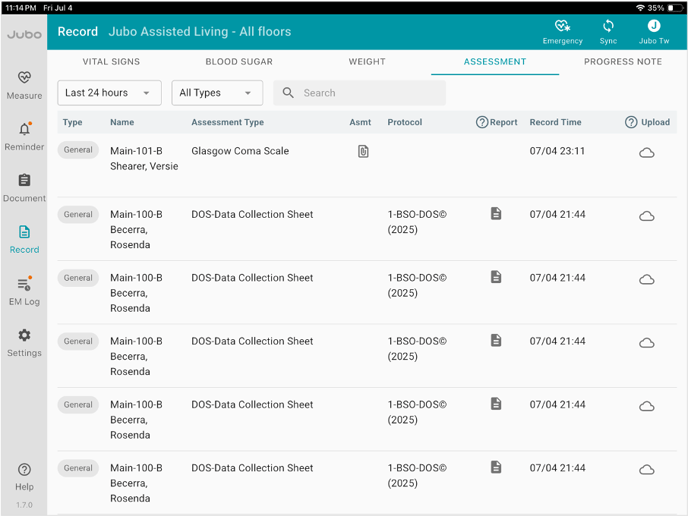Click Jubo Assisted Living - All floors title

click(200, 32)
